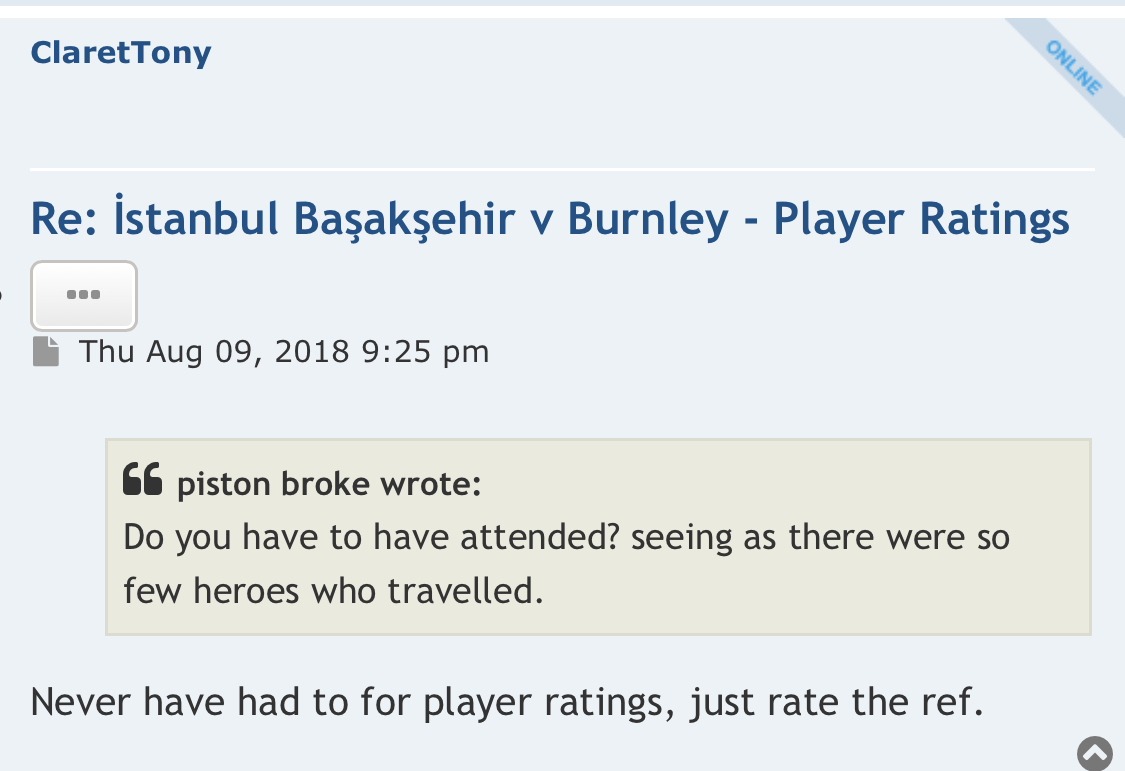Click "Player Ratings" in the post title
Image resolution: width=1125 pixels, height=771 pixels.
(x=922, y=219)
